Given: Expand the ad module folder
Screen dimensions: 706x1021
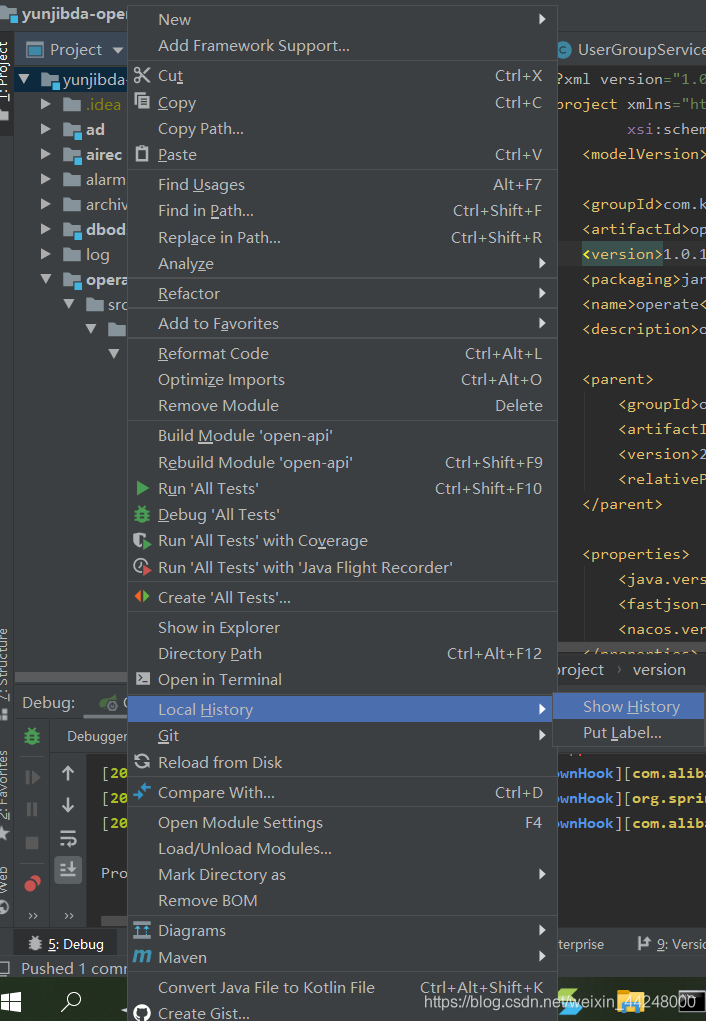Looking at the screenshot, I should click(46, 129).
